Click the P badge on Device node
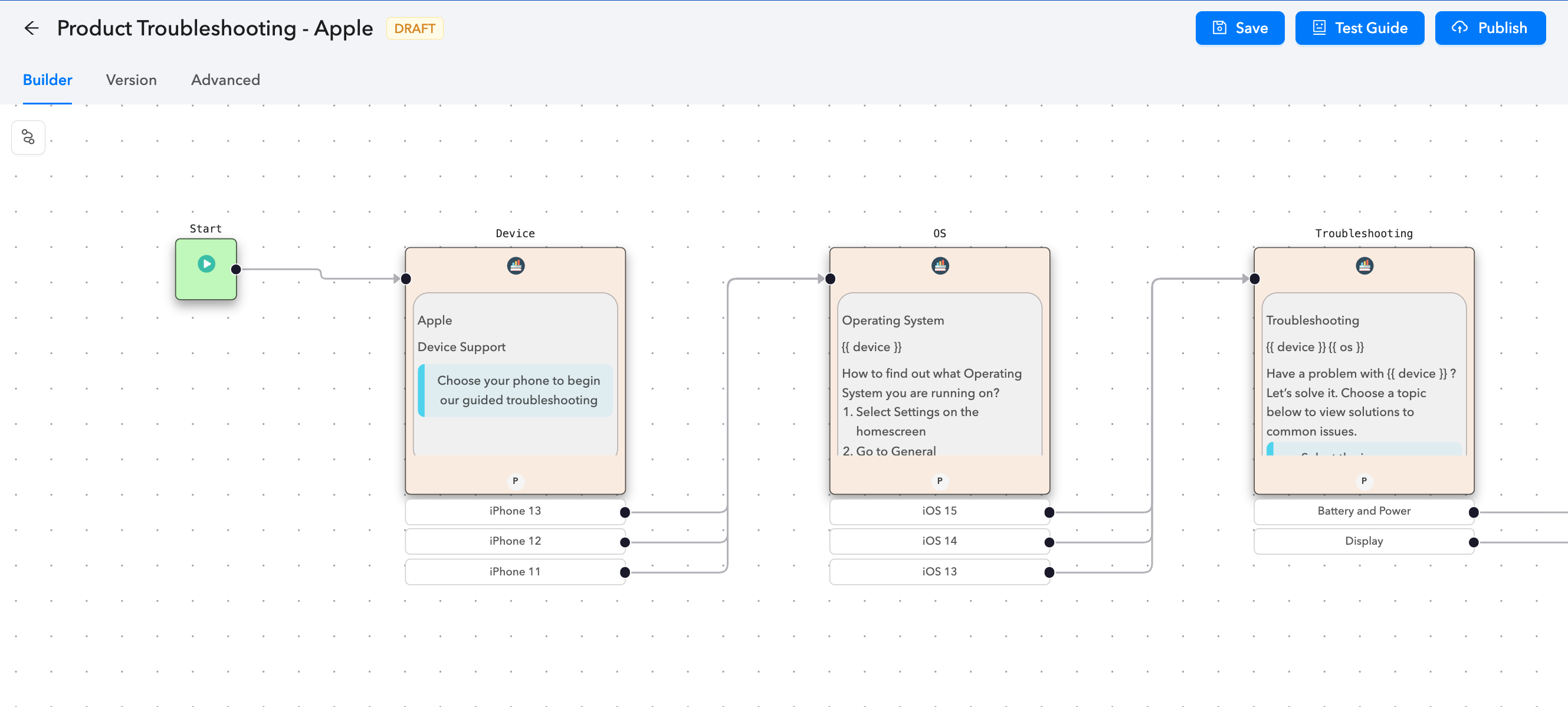 (x=515, y=480)
